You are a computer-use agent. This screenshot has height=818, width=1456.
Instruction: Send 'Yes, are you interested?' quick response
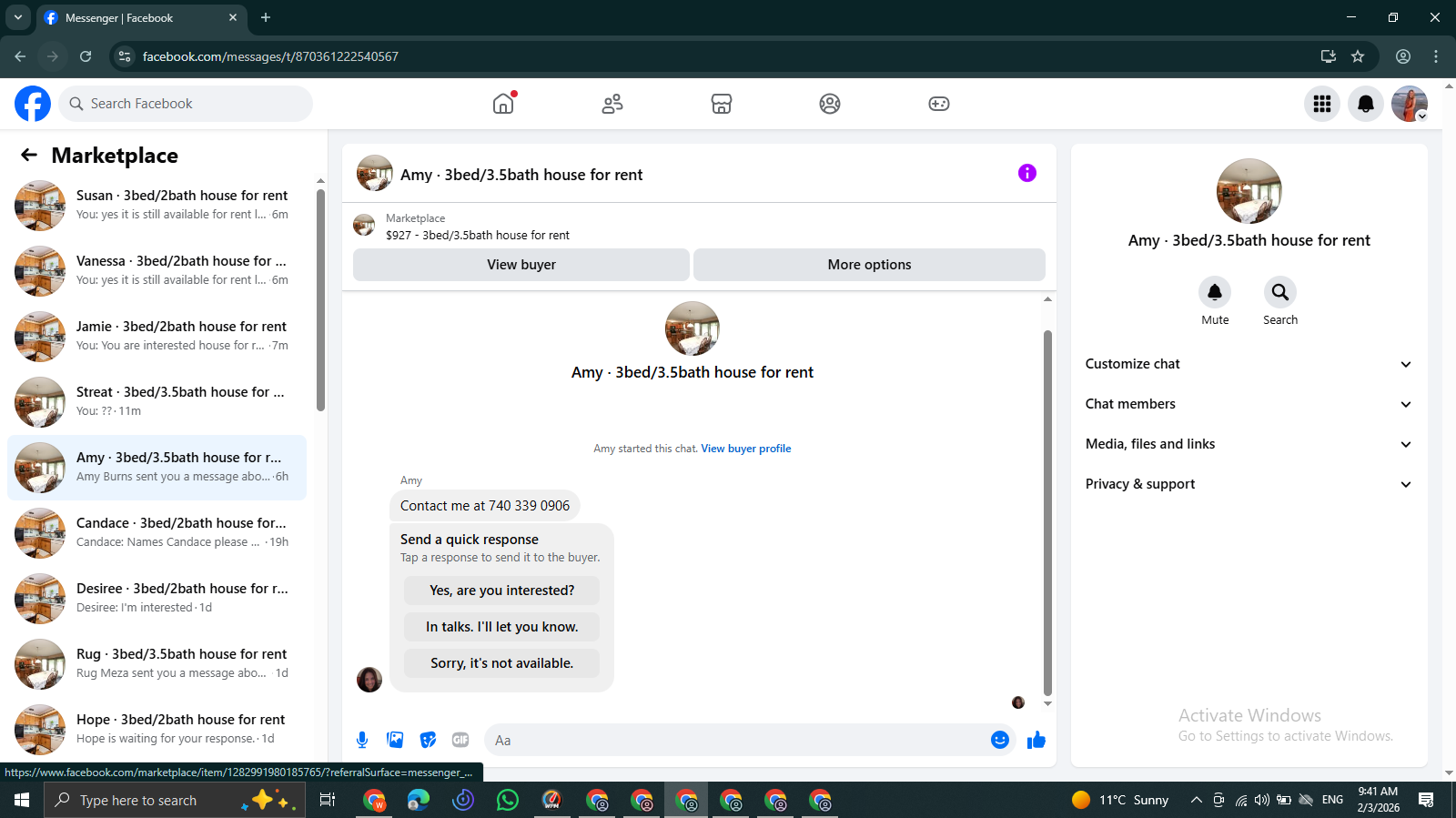[502, 591]
